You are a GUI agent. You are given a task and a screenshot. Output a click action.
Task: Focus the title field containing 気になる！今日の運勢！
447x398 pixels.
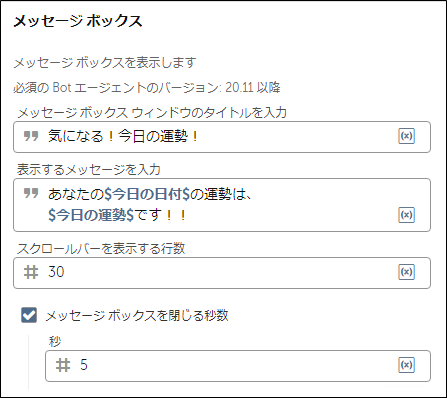click(x=222, y=137)
